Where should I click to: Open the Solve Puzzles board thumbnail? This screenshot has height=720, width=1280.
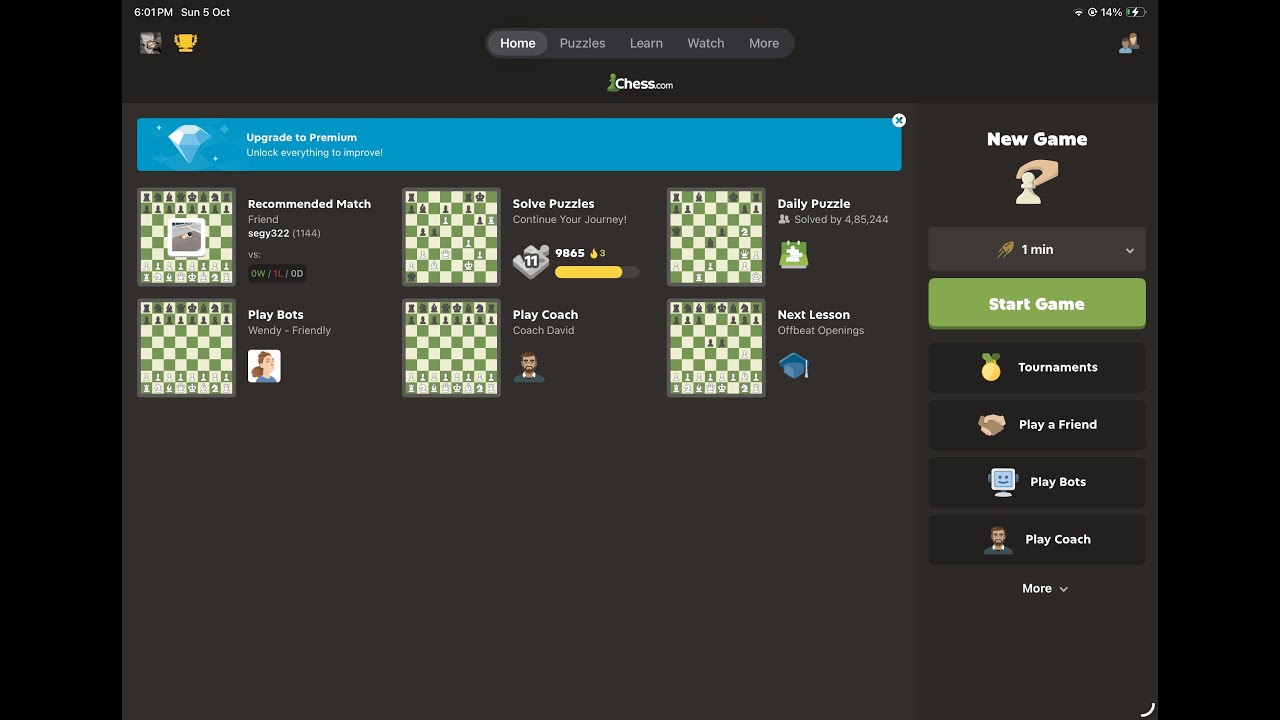[x=452, y=237]
